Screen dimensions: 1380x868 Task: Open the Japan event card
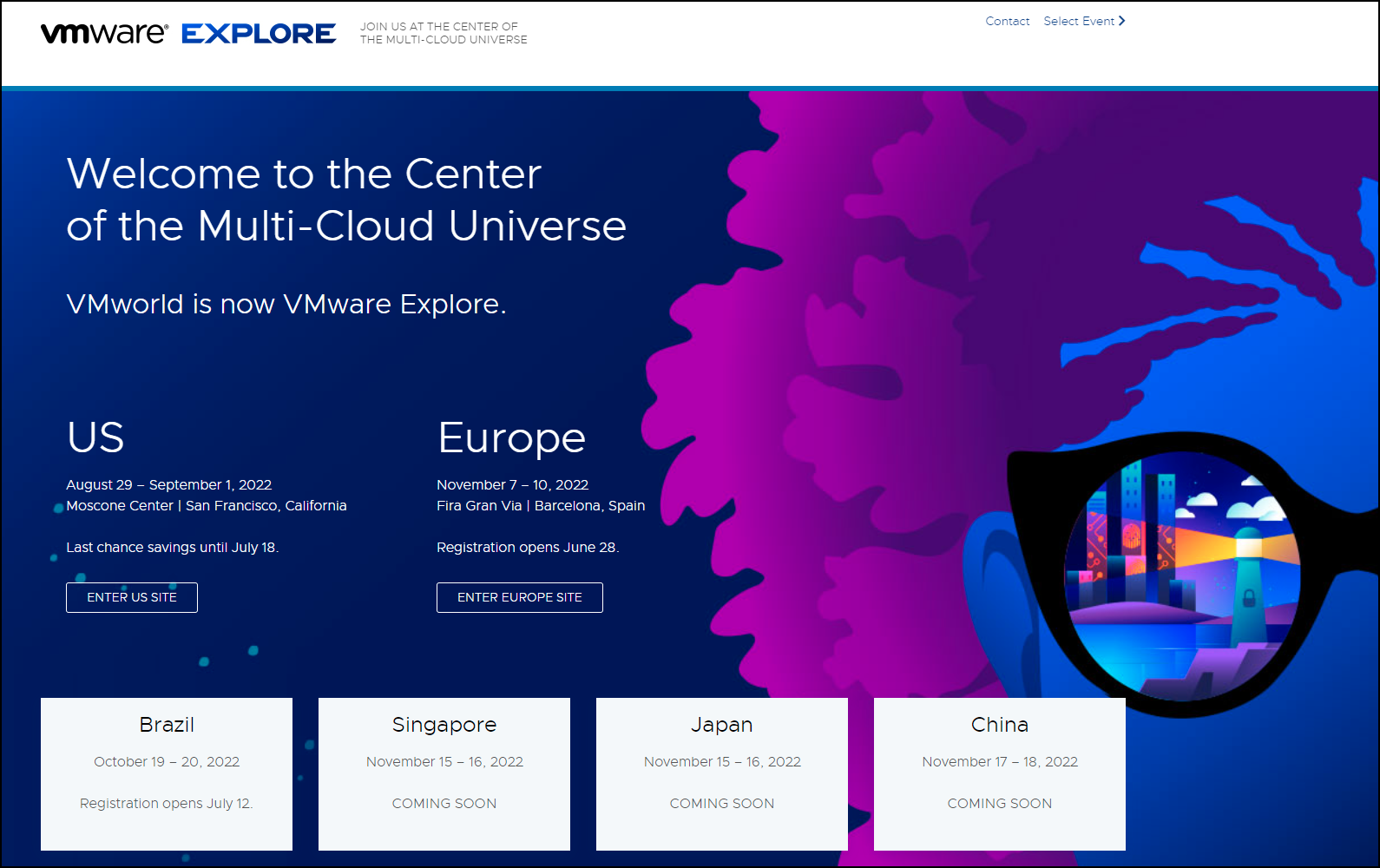pos(722,774)
